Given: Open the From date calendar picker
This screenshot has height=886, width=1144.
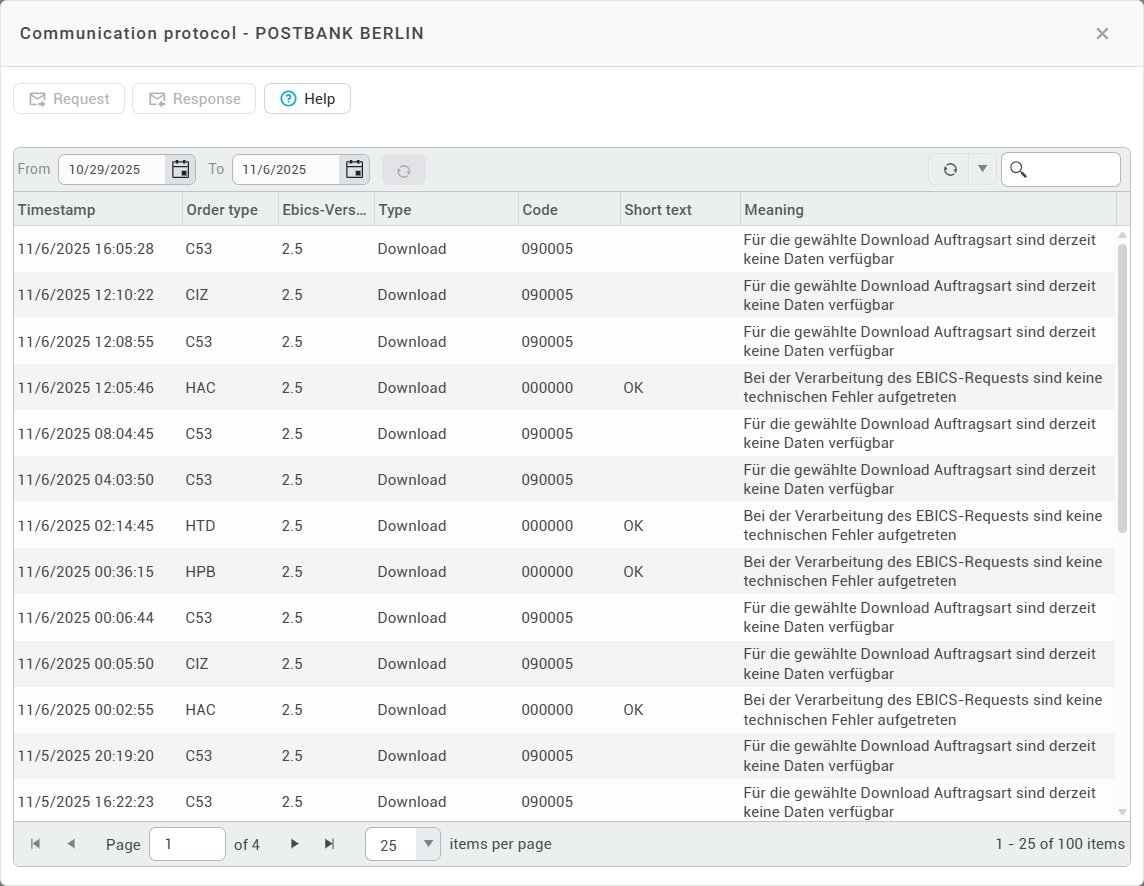Looking at the screenshot, I should tap(180, 169).
